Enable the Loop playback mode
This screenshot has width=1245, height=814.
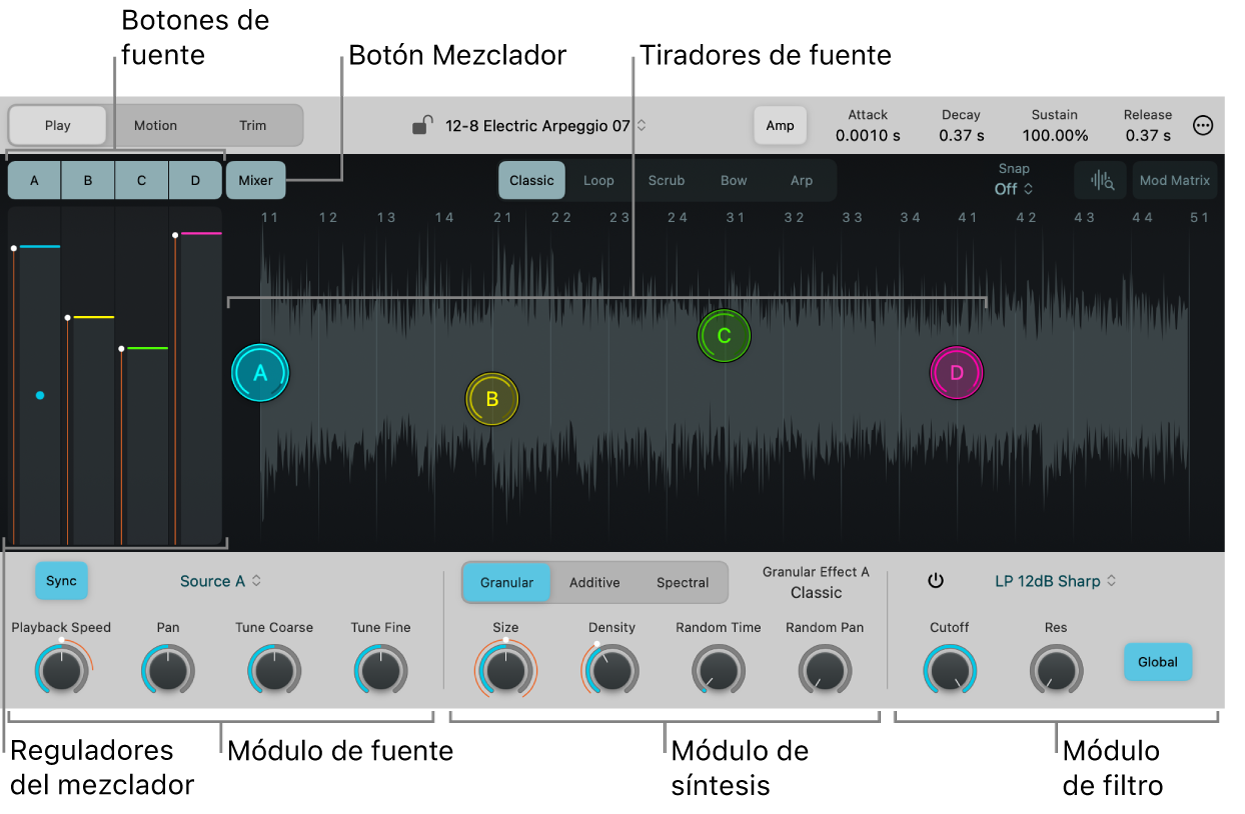pyautogui.click(x=599, y=181)
